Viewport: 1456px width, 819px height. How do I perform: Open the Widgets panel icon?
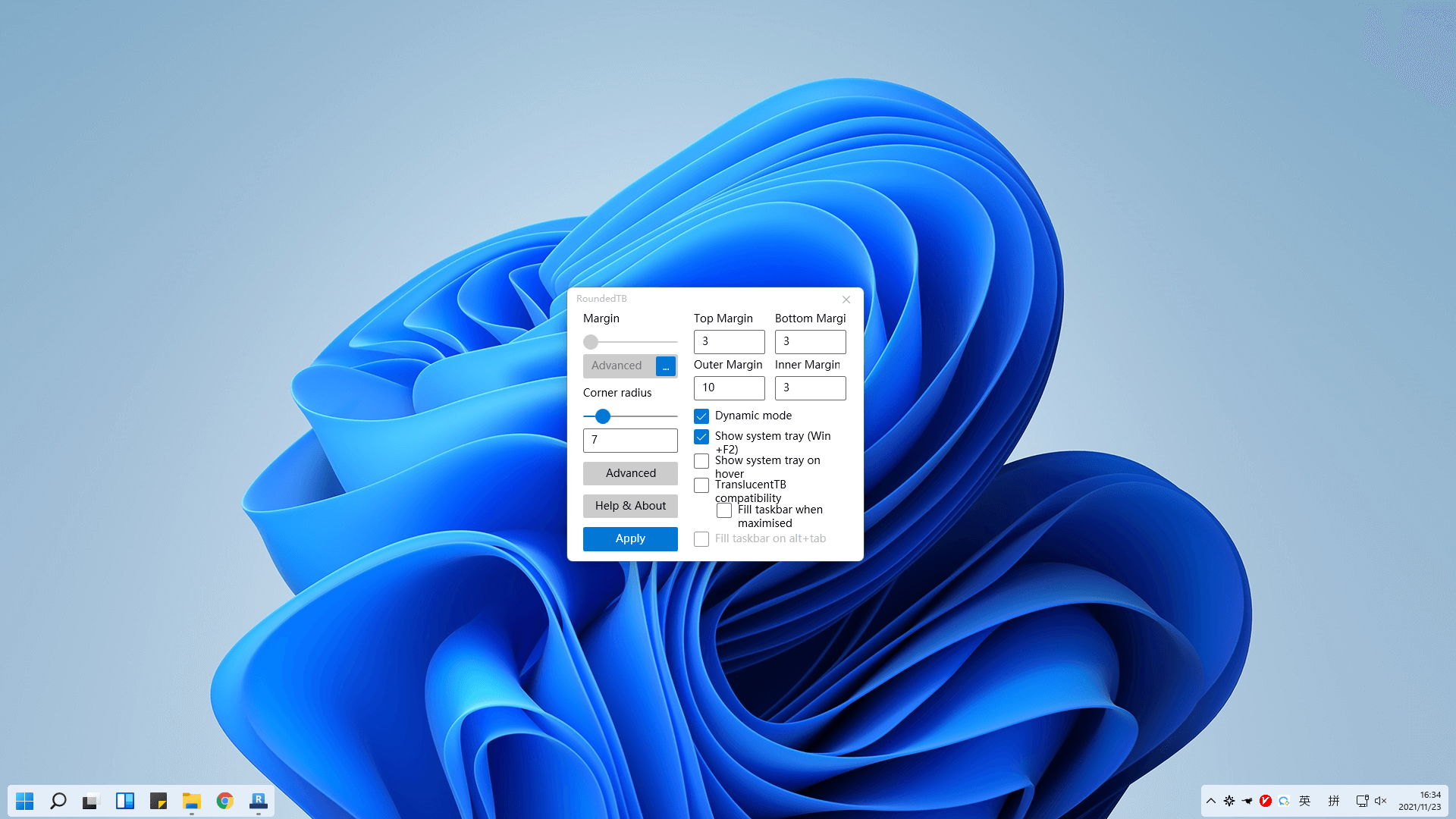125,801
